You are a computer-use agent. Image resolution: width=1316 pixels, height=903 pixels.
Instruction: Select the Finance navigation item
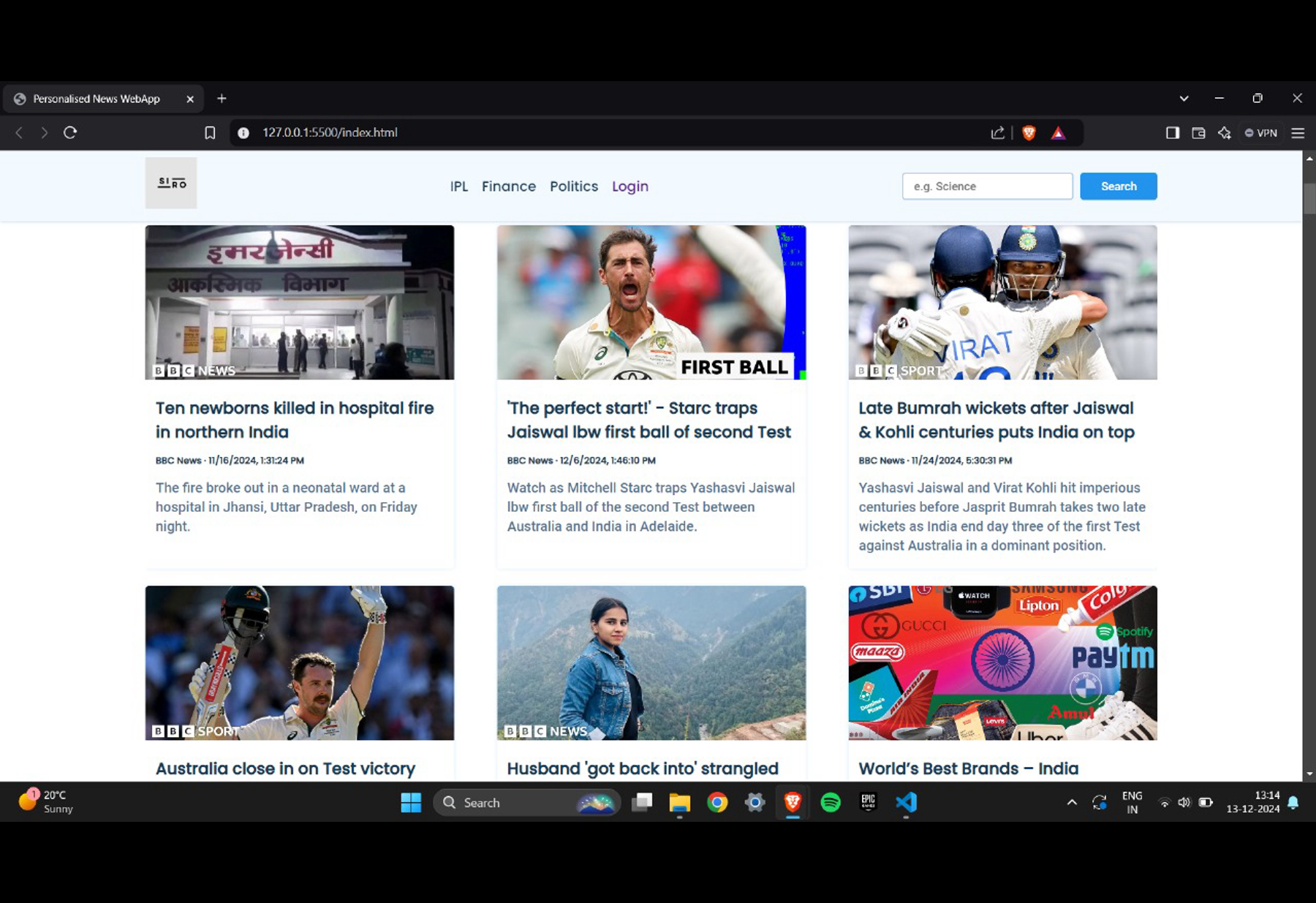pos(508,186)
